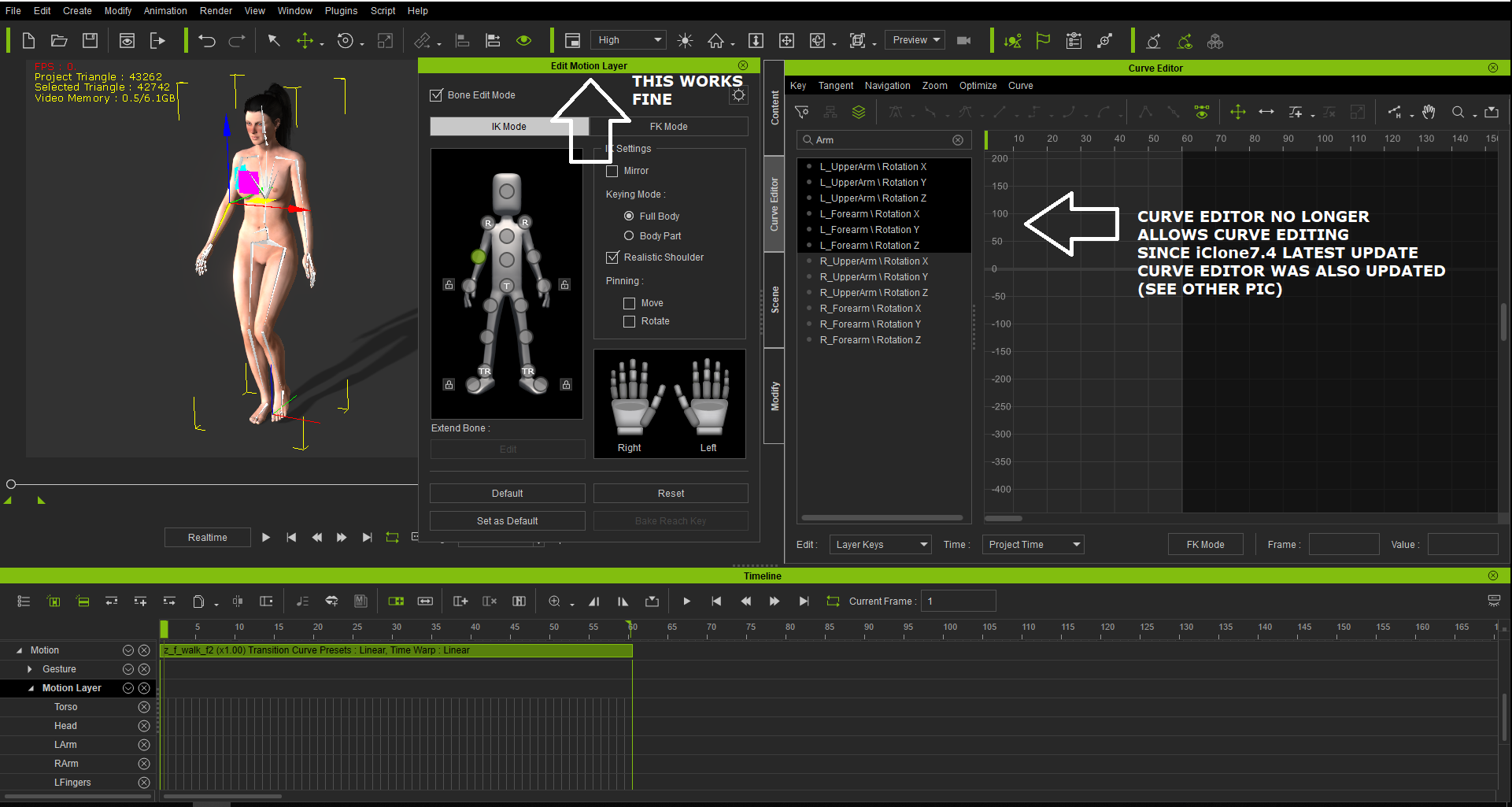Enable the Move pinning checkbox
1512x807 pixels.
coord(629,303)
